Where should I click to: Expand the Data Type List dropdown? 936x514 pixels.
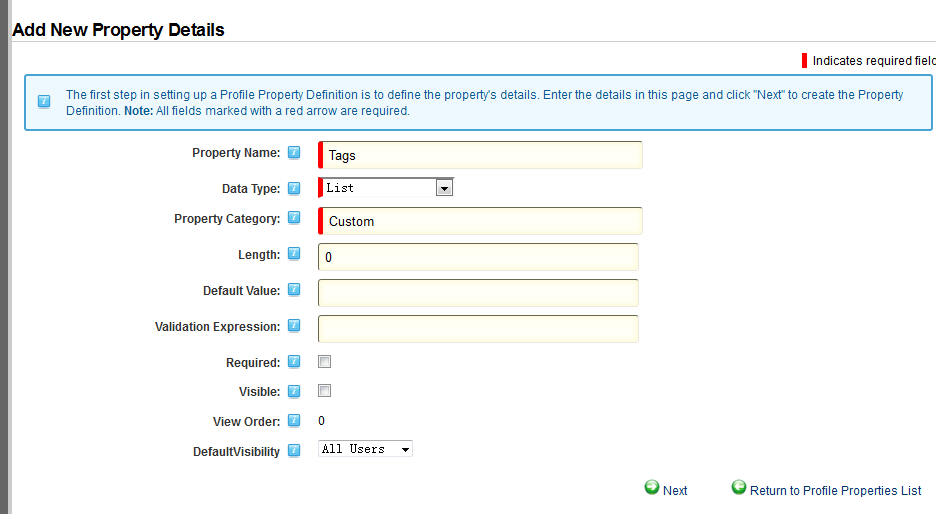click(386, 187)
